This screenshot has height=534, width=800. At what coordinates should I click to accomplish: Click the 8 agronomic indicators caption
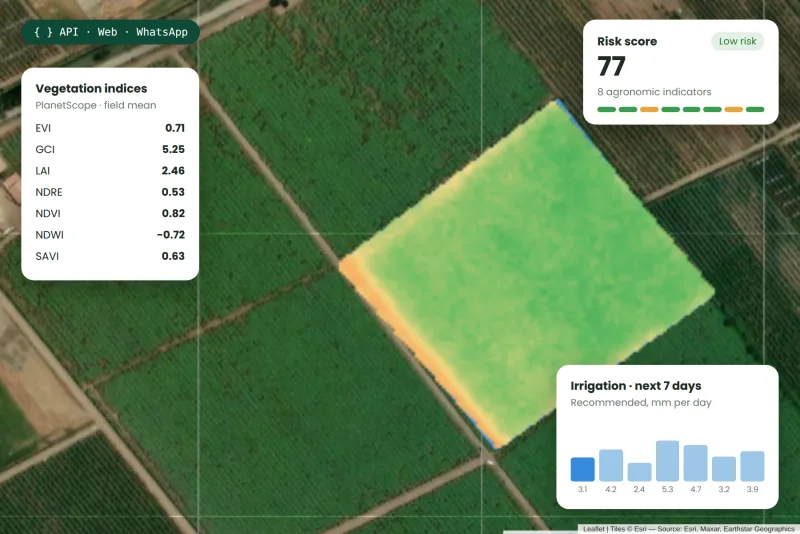tap(654, 92)
